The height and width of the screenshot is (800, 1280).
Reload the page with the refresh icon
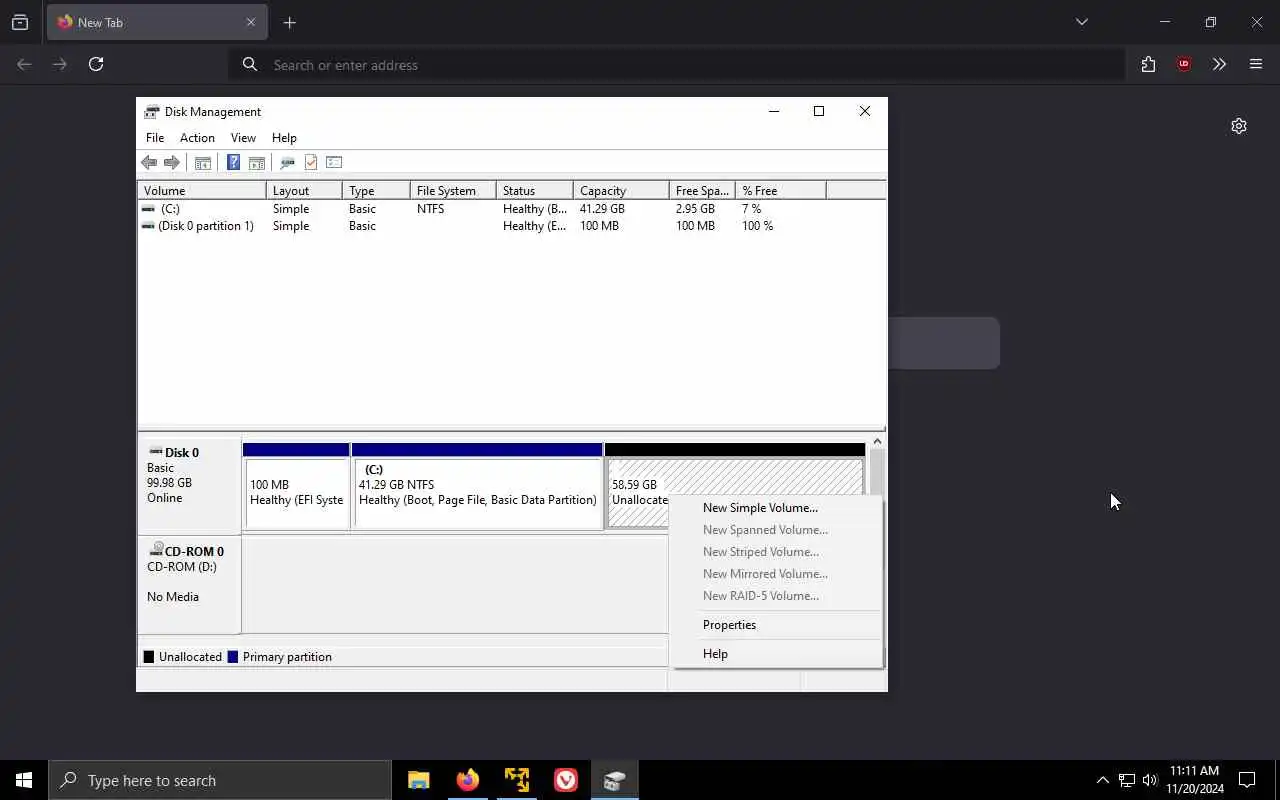(96, 64)
